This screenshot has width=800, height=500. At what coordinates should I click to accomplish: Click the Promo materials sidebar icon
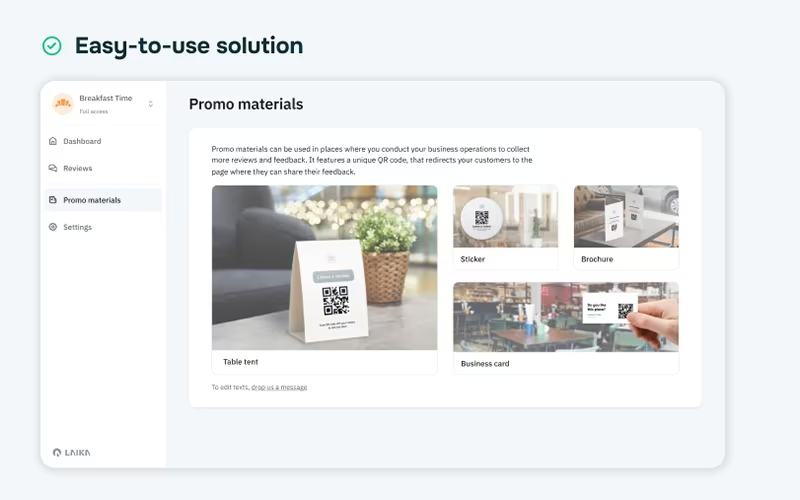pos(53,200)
